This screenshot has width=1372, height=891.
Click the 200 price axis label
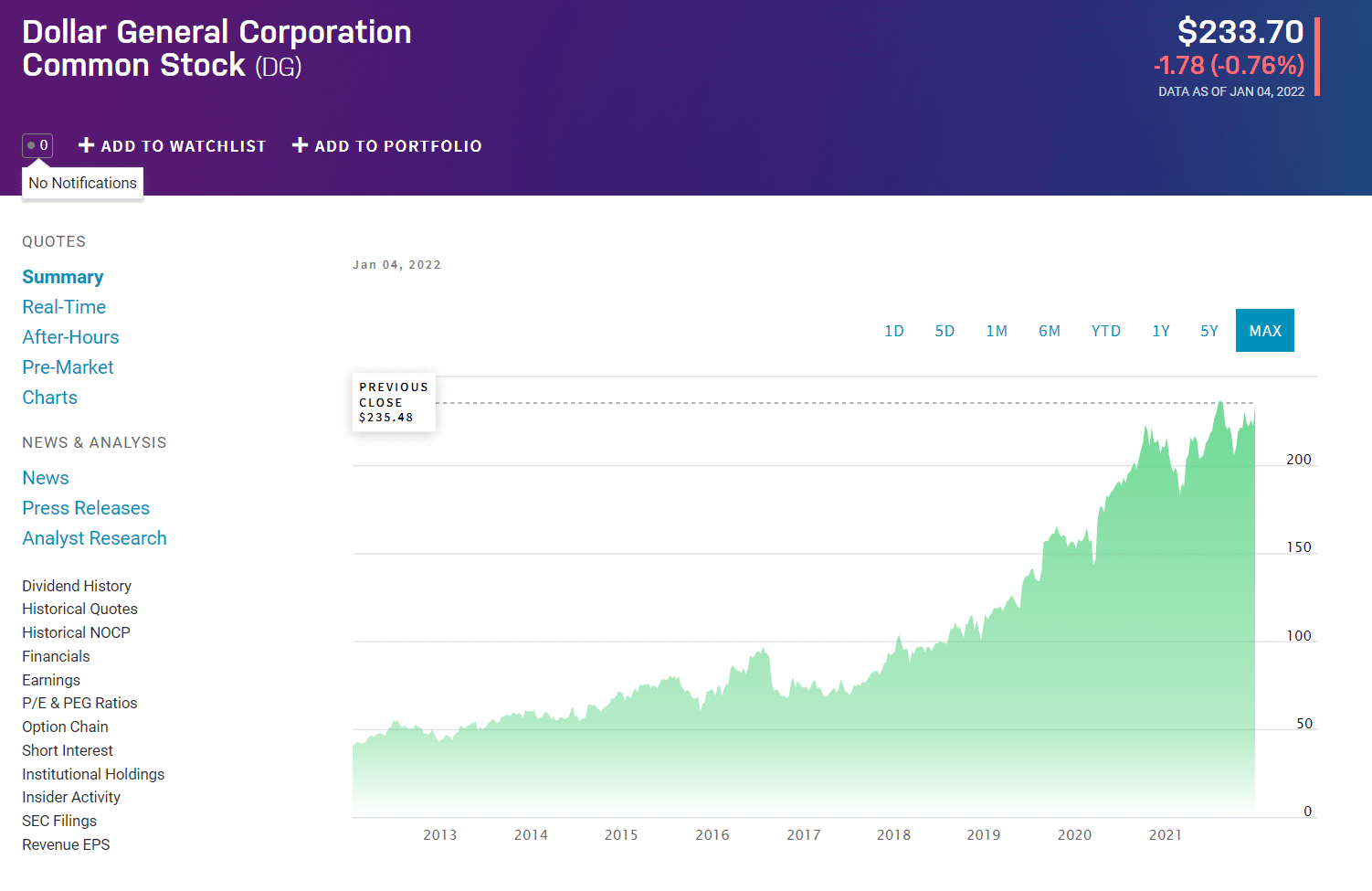click(x=1299, y=460)
